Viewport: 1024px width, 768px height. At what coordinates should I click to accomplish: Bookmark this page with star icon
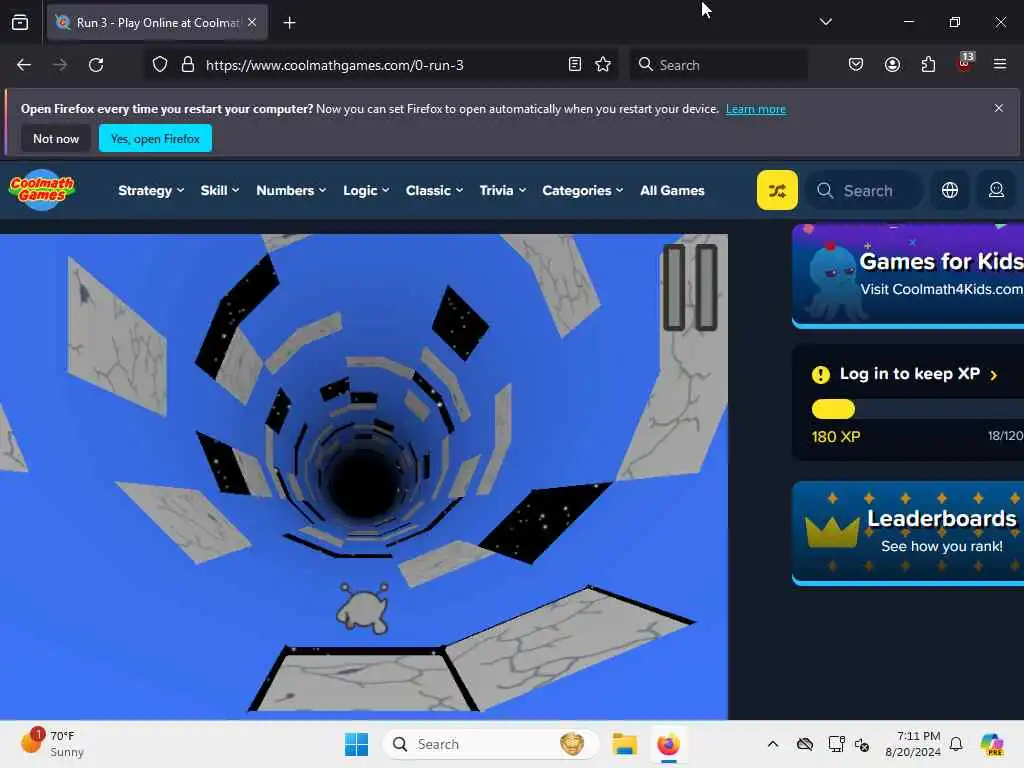[x=603, y=65]
